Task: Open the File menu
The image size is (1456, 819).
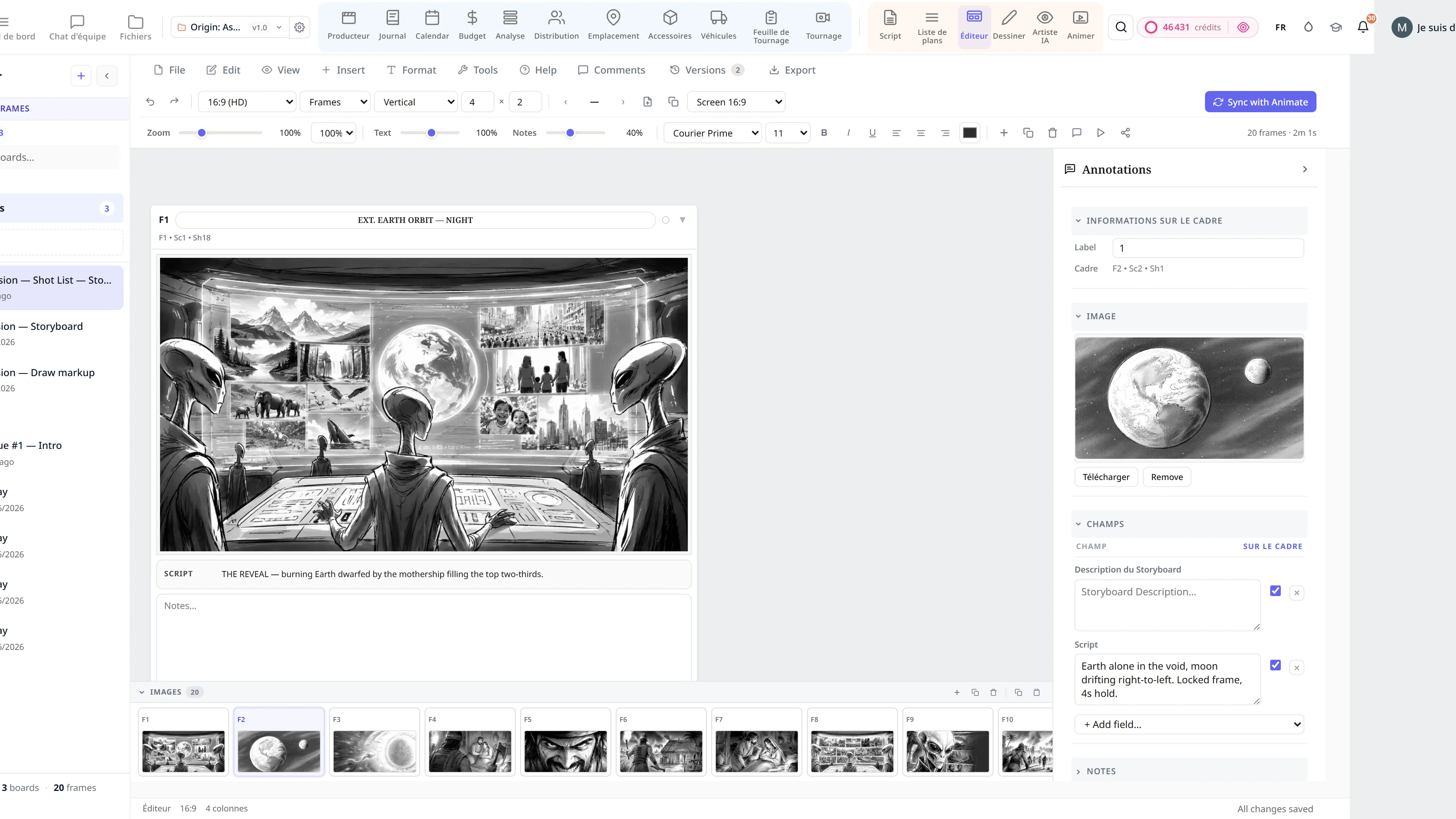Action: click(x=169, y=70)
